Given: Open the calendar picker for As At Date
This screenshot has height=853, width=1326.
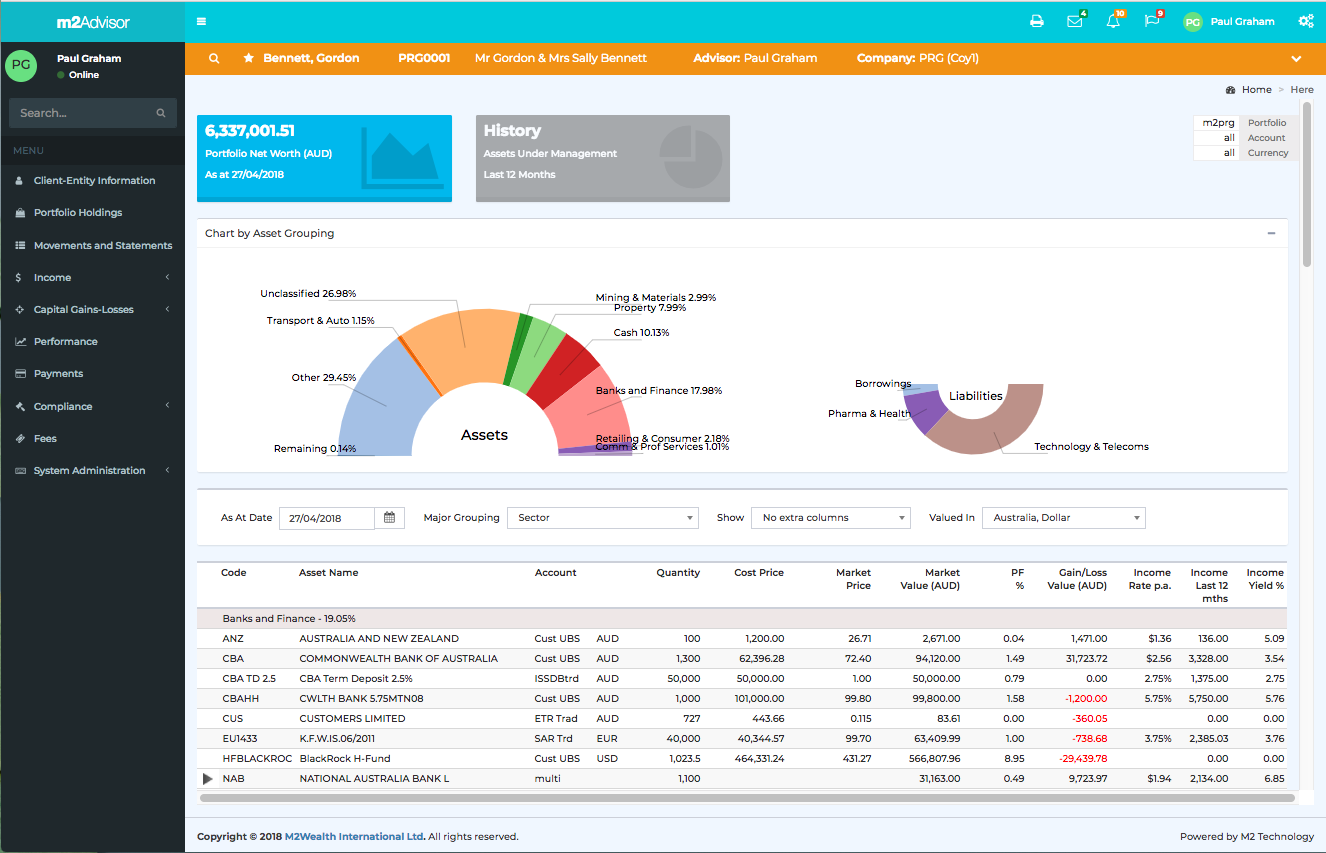Looking at the screenshot, I should tap(390, 518).
